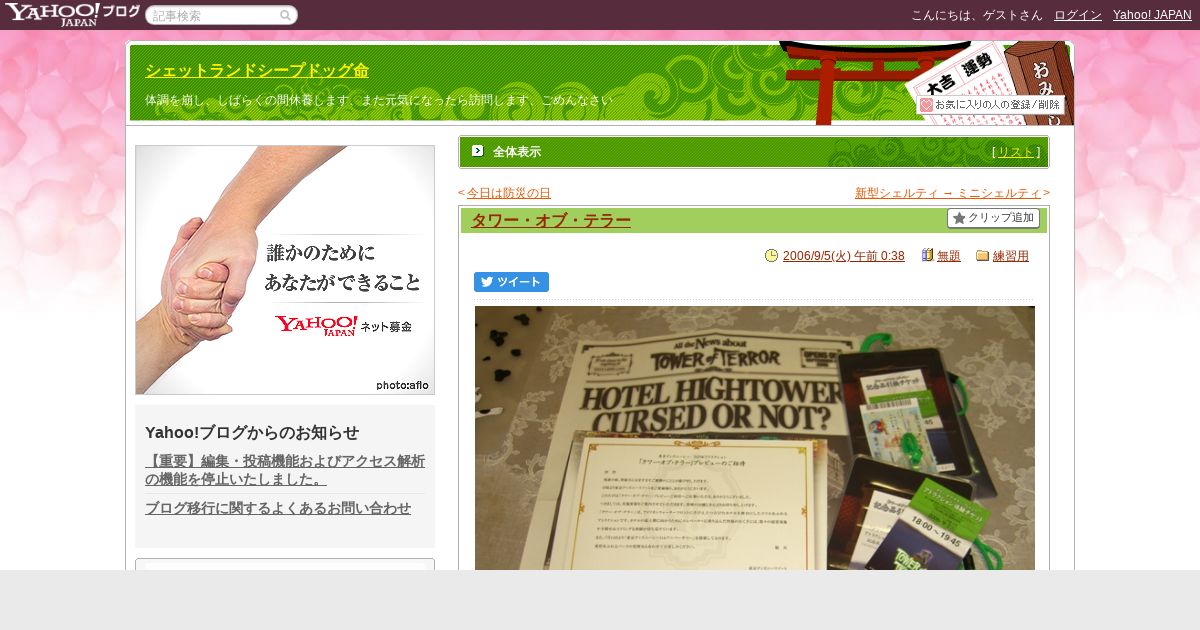Click the clock icon beside date
This screenshot has width=1200, height=630.
click(771, 256)
